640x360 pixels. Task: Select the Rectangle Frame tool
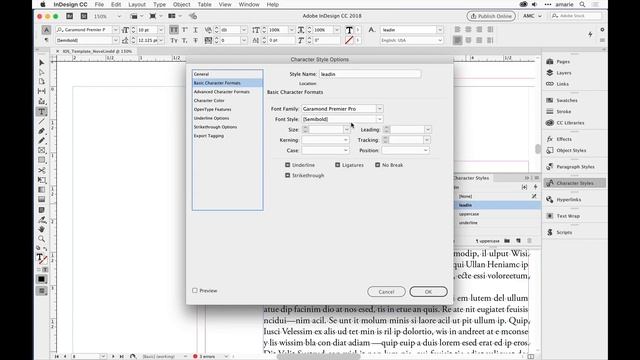click(42, 151)
